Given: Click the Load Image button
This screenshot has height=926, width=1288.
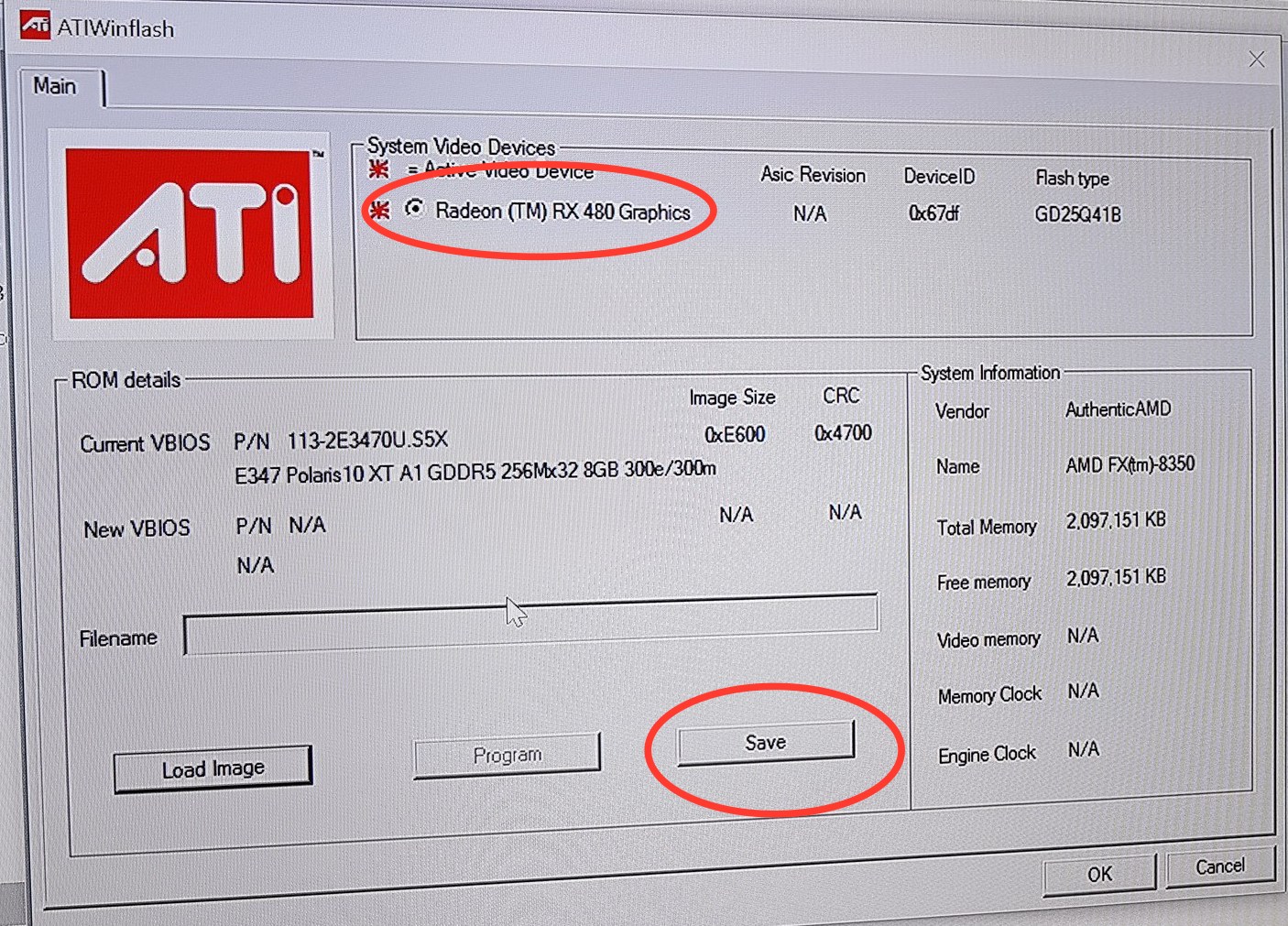Looking at the screenshot, I should pyautogui.click(x=213, y=768).
